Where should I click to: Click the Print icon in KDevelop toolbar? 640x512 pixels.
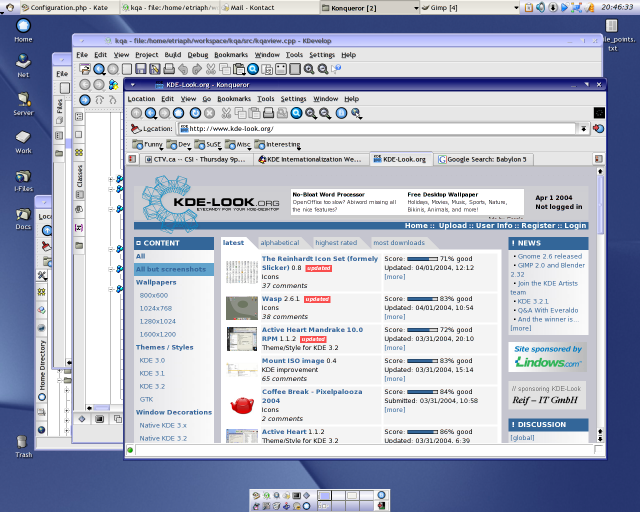pyautogui.click(x=169, y=69)
